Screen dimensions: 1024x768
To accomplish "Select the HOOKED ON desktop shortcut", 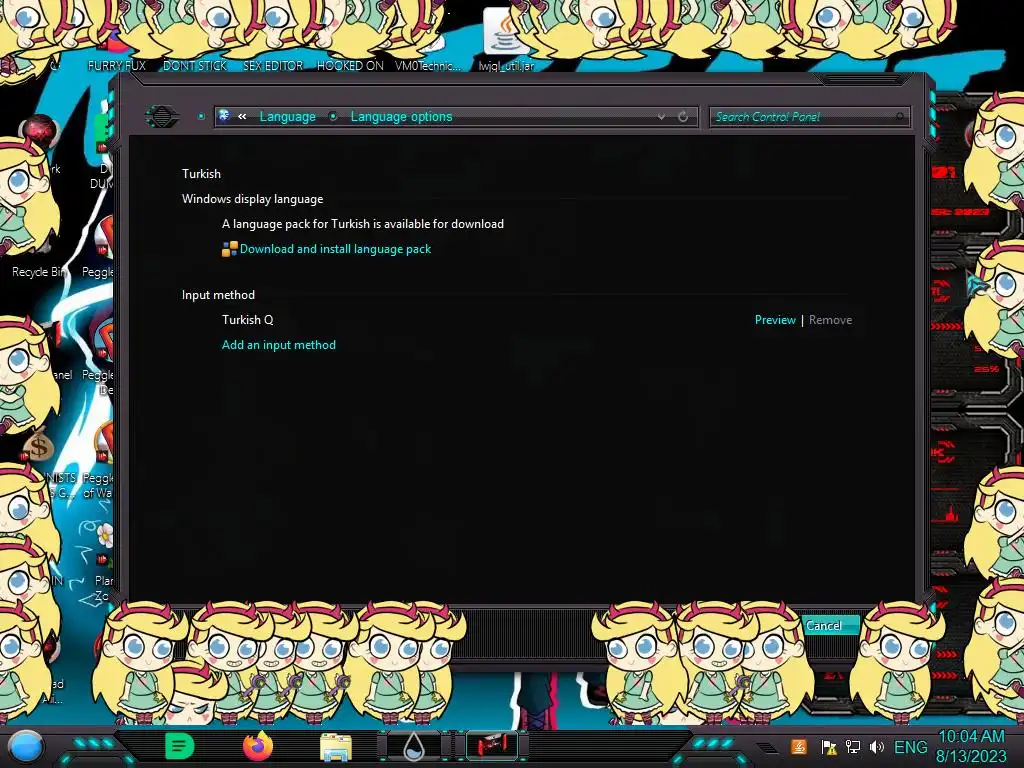I will 350,65.
